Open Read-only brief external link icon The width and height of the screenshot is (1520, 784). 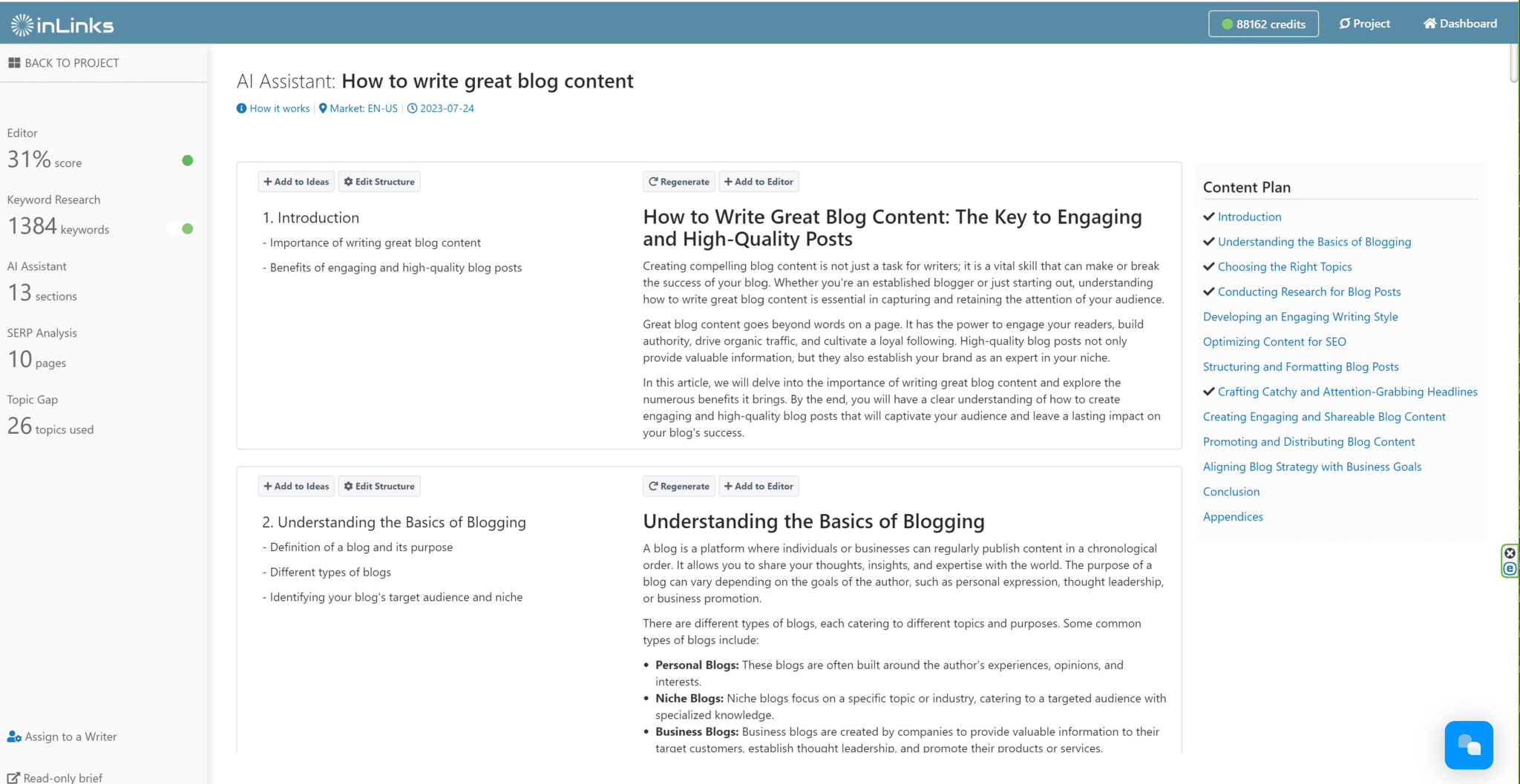coord(13,777)
